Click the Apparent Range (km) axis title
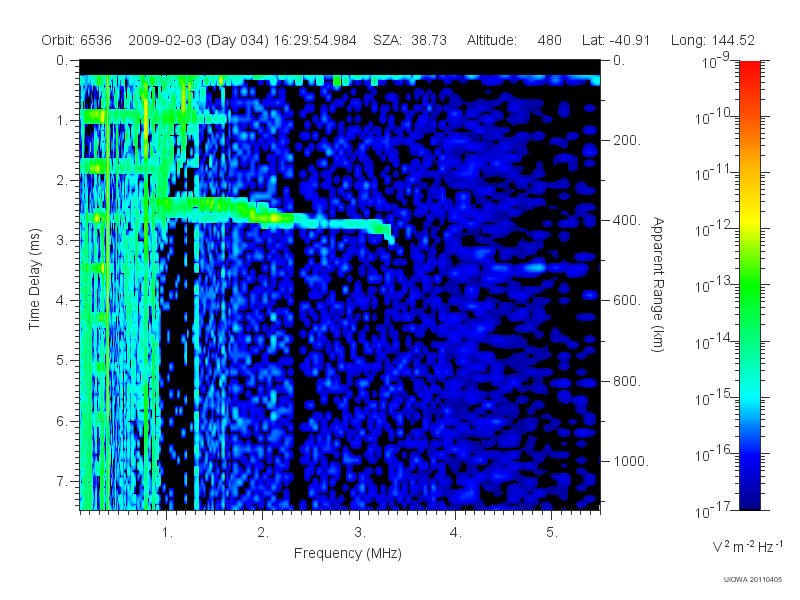 (658, 284)
